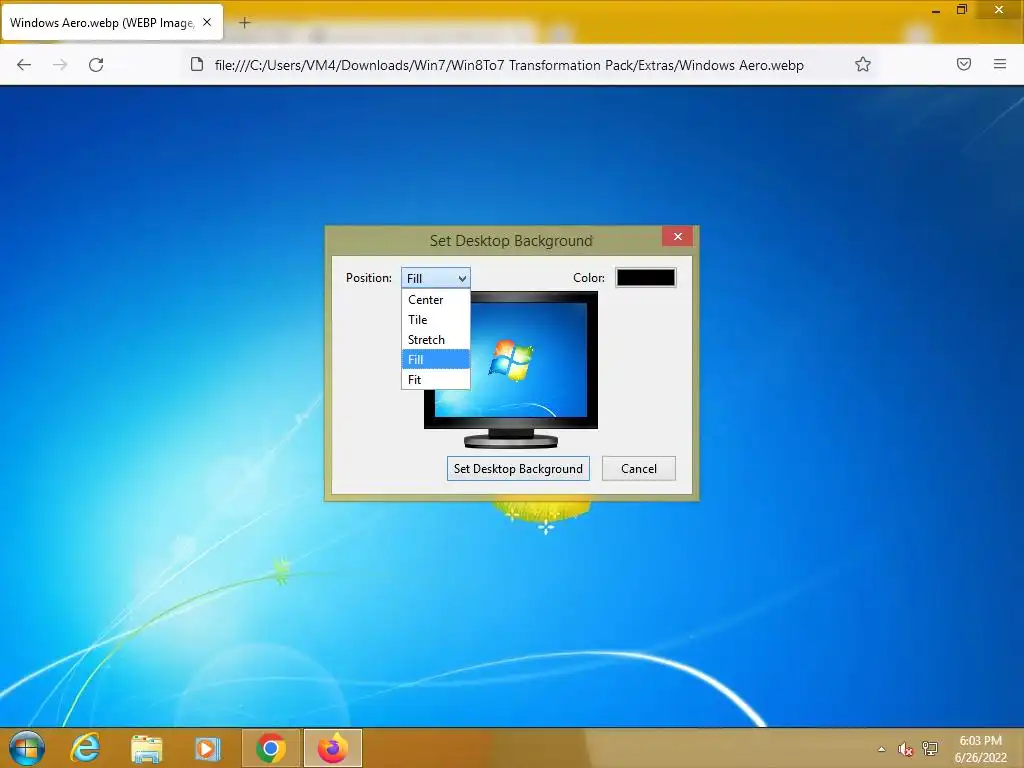Click the page icon in the address bar
Screen dimensions: 1024x768
197,64
